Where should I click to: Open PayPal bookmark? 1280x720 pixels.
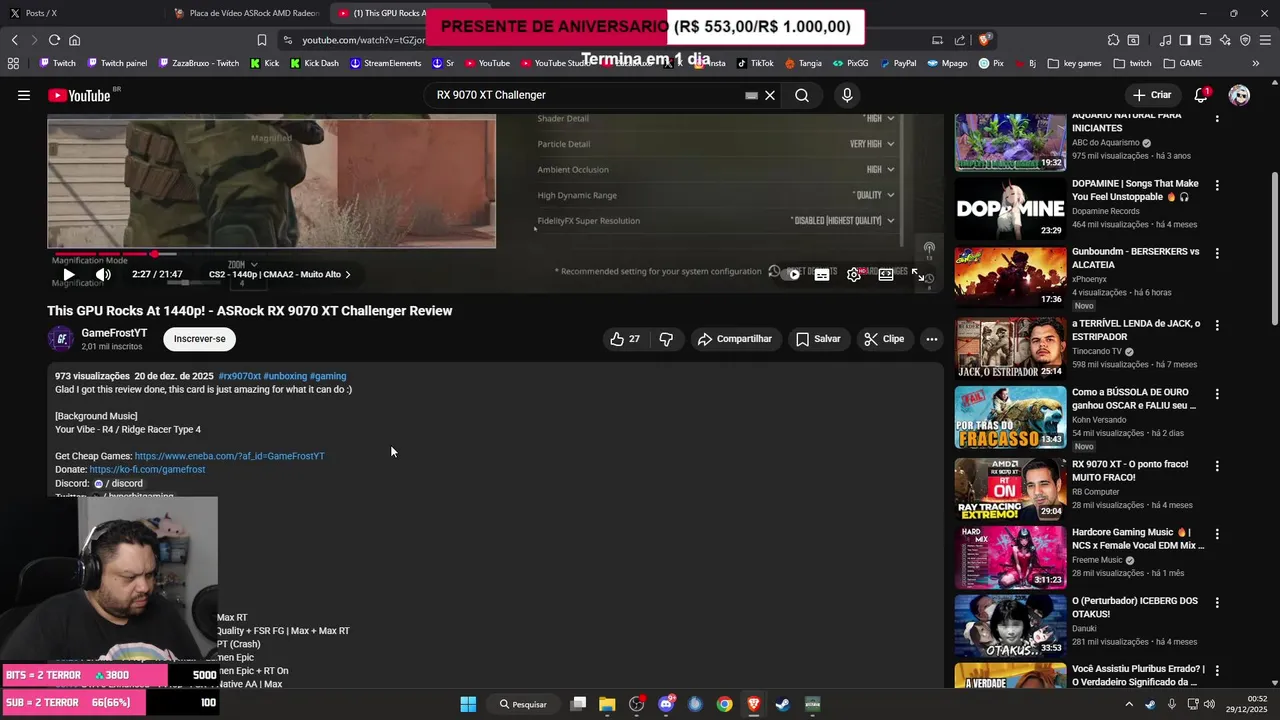pos(897,63)
